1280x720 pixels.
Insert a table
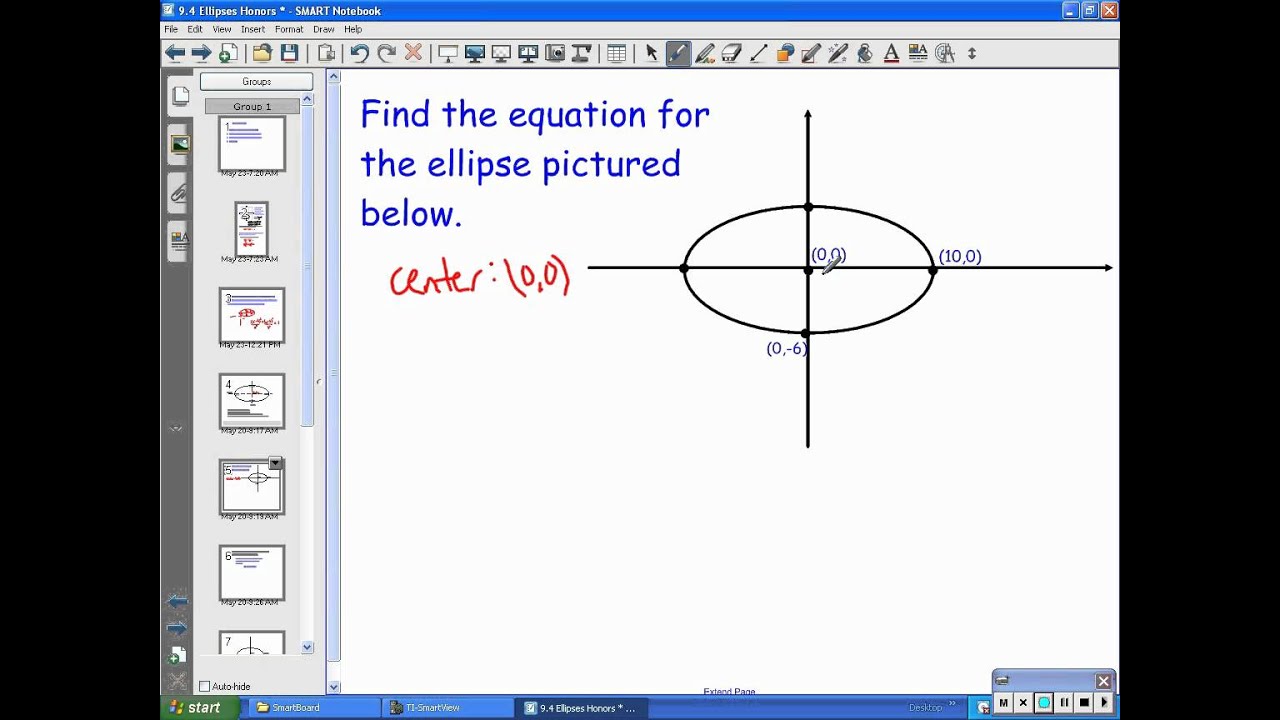(616, 53)
